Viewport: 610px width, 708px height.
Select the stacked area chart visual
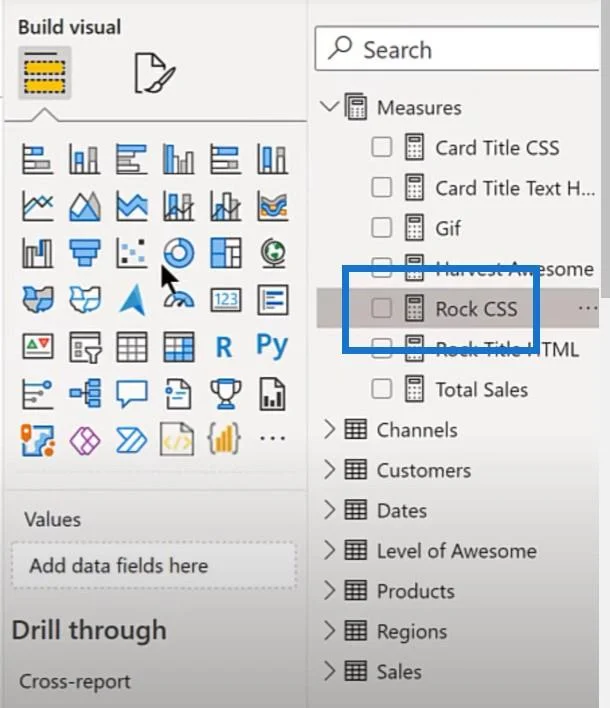coord(131,206)
